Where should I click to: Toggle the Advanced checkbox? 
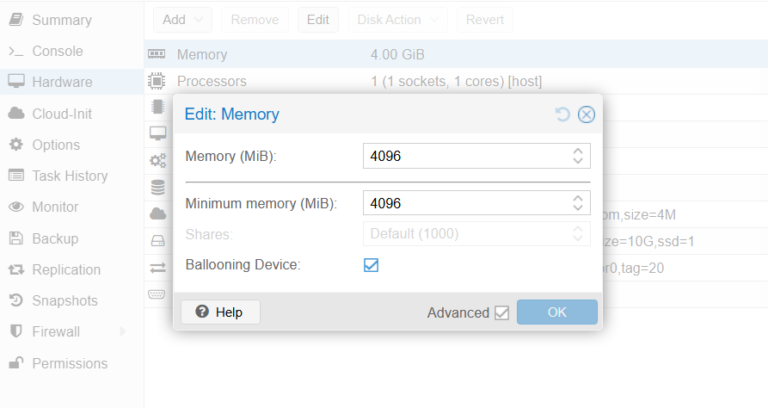pos(502,313)
